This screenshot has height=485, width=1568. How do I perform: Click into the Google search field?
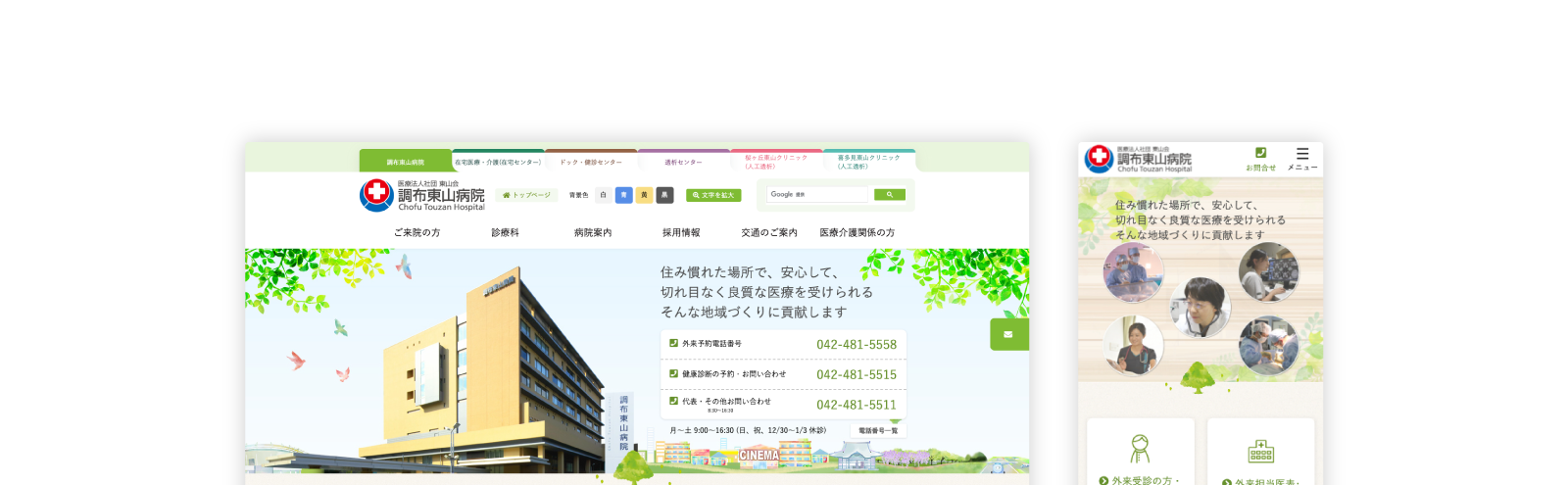pyautogui.click(x=818, y=195)
